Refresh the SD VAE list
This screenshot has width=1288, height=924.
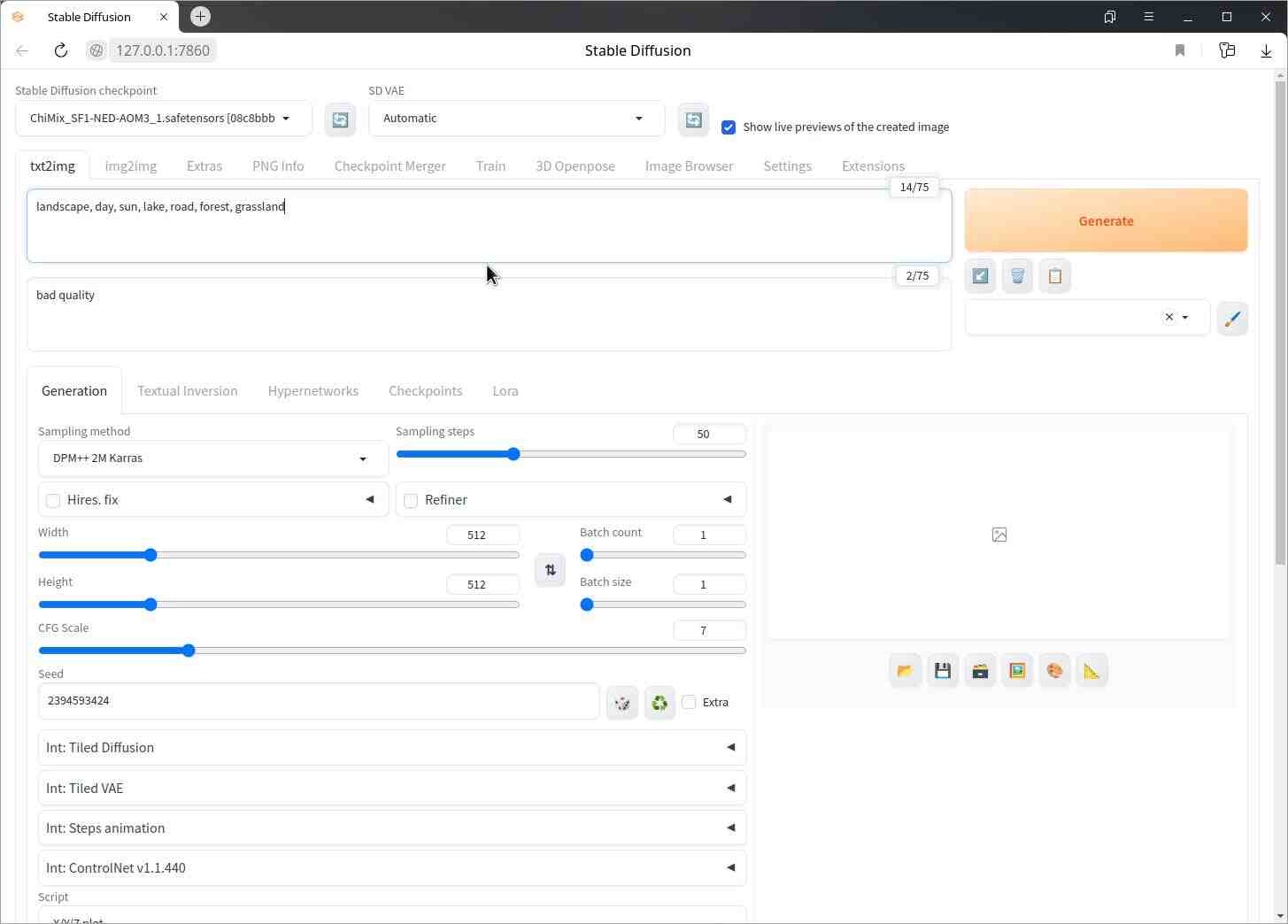click(693, 119)
